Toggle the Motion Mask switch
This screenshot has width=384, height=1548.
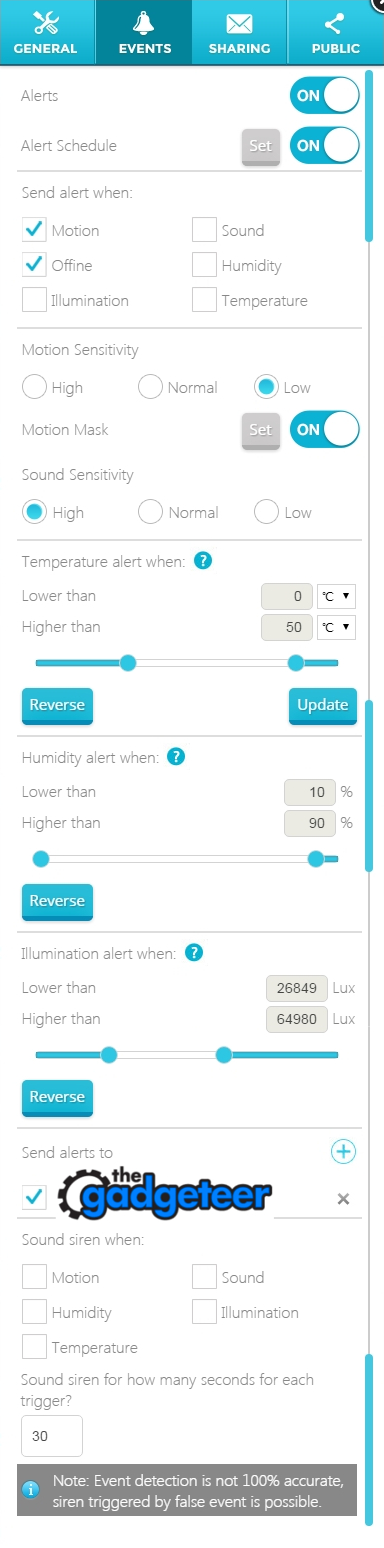pyautogui.click(x=324, y=429)
